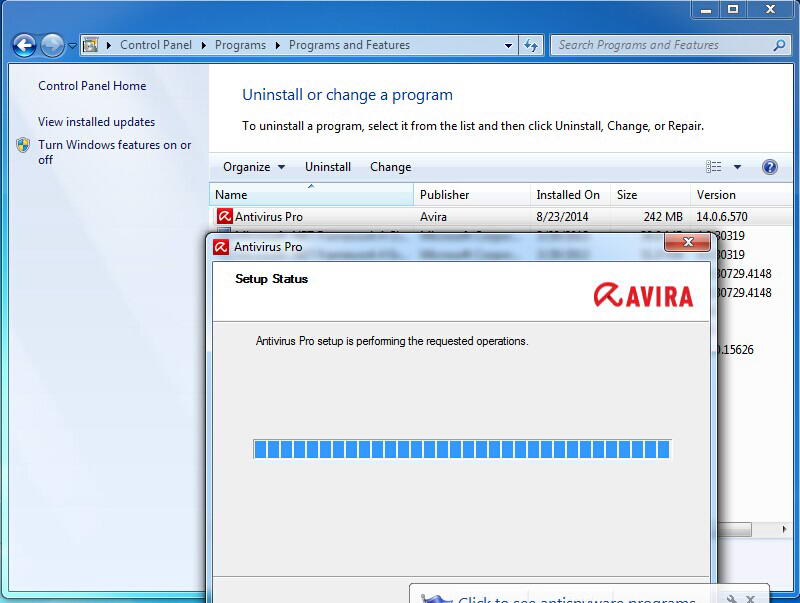Select Programs and Features breadcrumb

pyautogui.click(x=349, y=45)
